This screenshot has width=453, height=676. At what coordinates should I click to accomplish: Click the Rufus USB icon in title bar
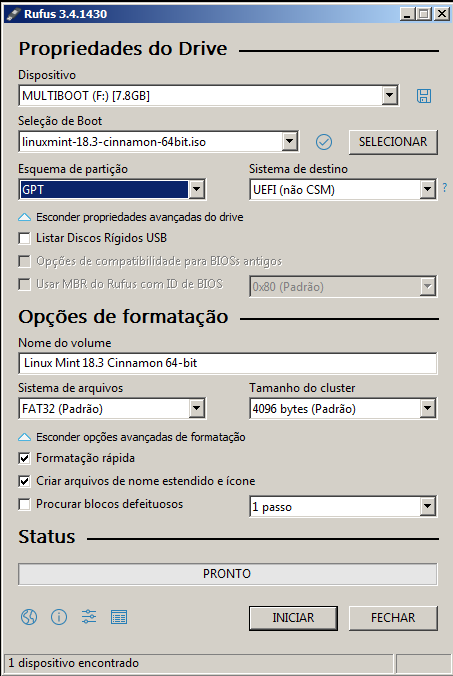[12, 14]
